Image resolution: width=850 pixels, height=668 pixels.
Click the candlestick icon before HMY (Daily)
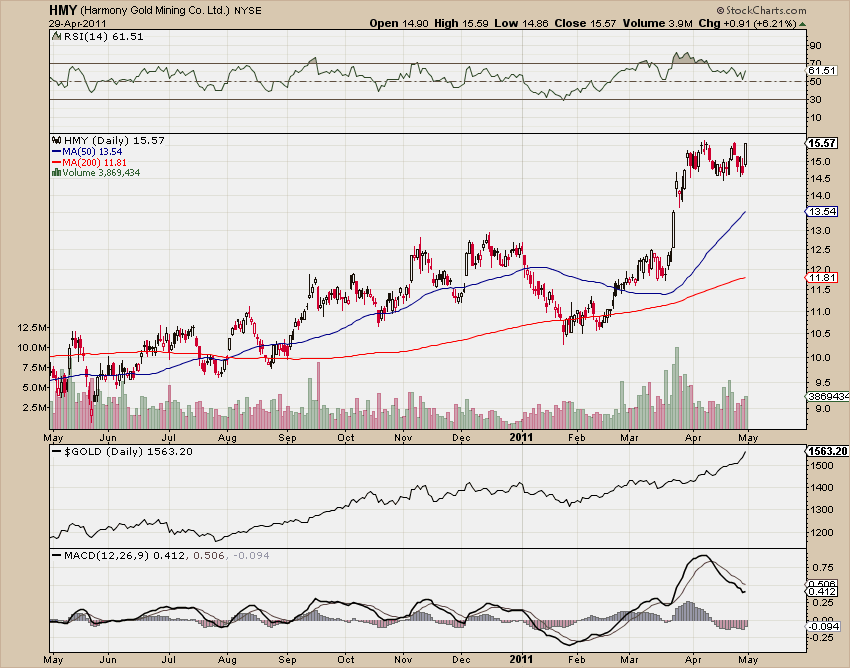click(x=56, y=140)
